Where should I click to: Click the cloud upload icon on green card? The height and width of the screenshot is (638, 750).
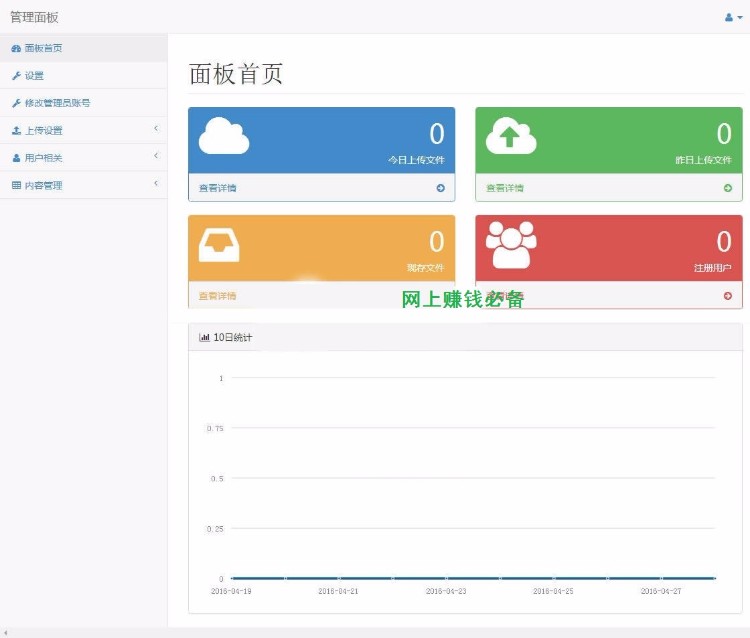(x=511, y=135)
